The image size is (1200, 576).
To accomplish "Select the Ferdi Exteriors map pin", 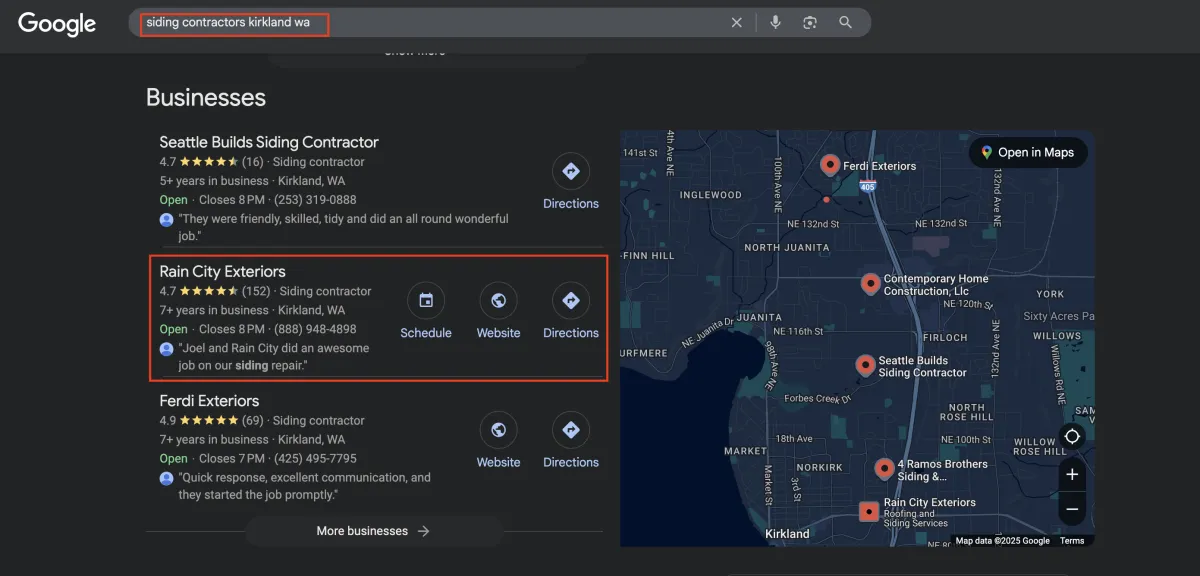I will [829, 164].
